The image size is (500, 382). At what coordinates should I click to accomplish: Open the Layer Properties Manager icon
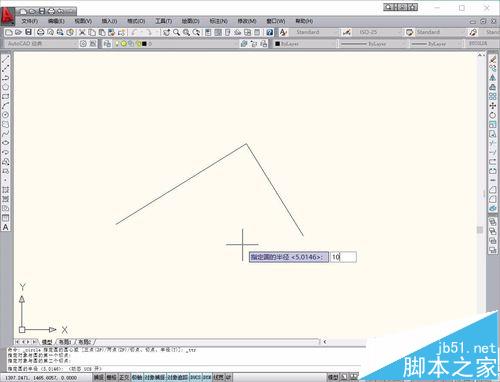click(107, 44)
